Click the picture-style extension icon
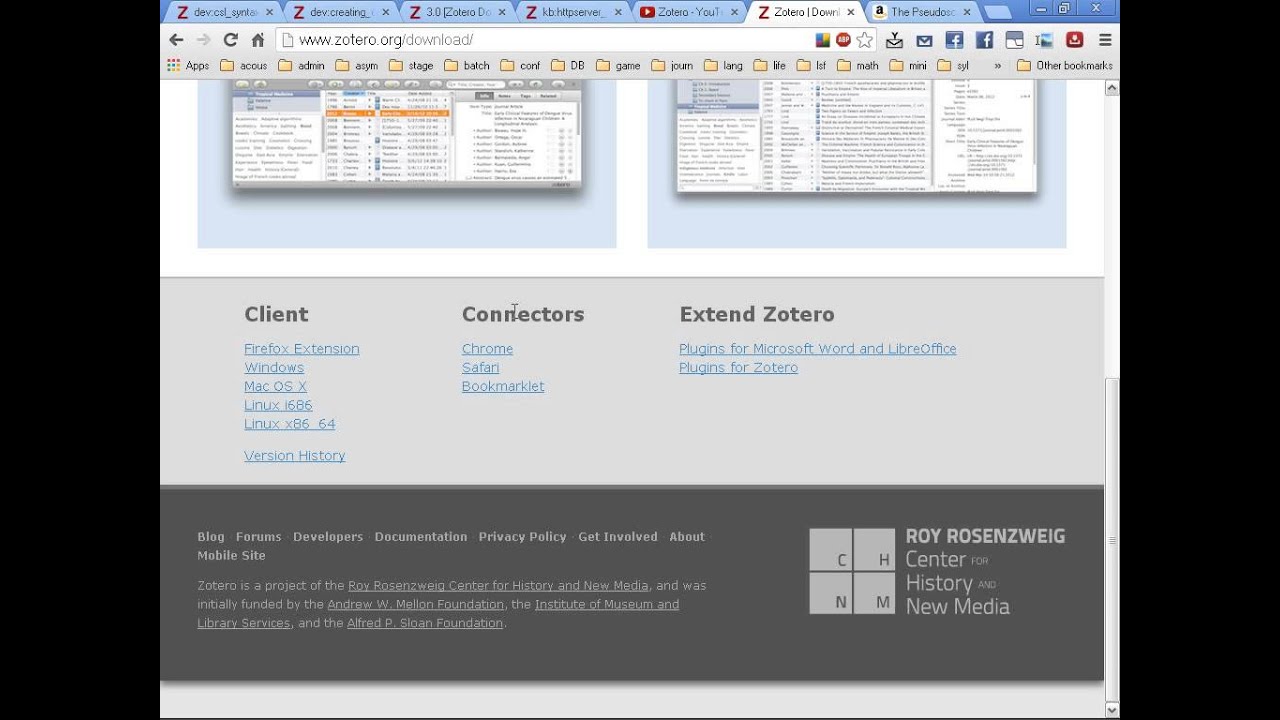This screenshot has height=720, width=1280. (x=1044, y=40)
